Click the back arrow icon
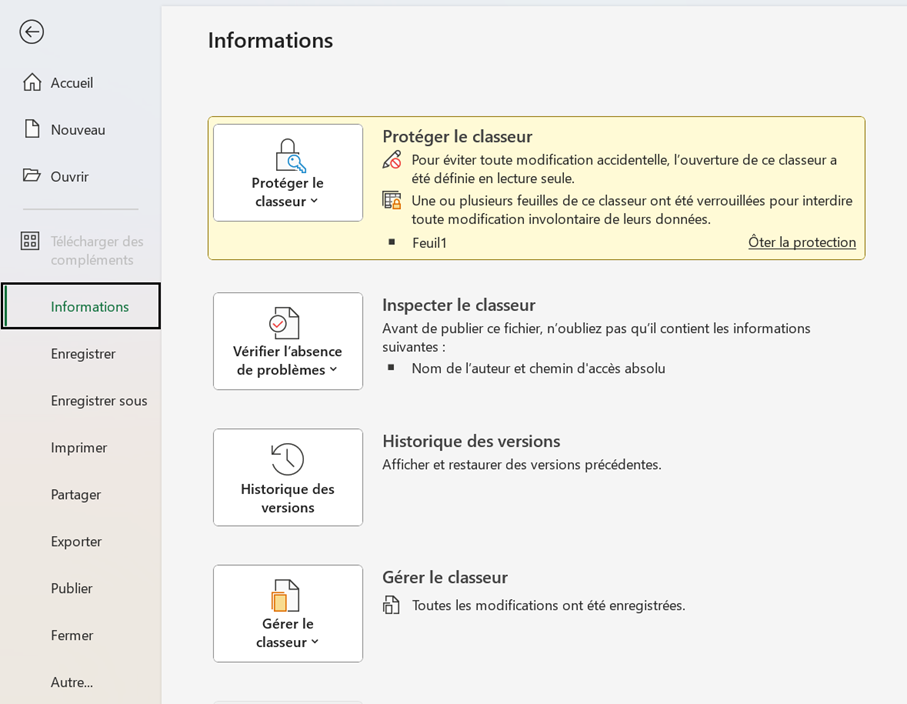Viewport: 907px width, 704px height. coord(31,32)
